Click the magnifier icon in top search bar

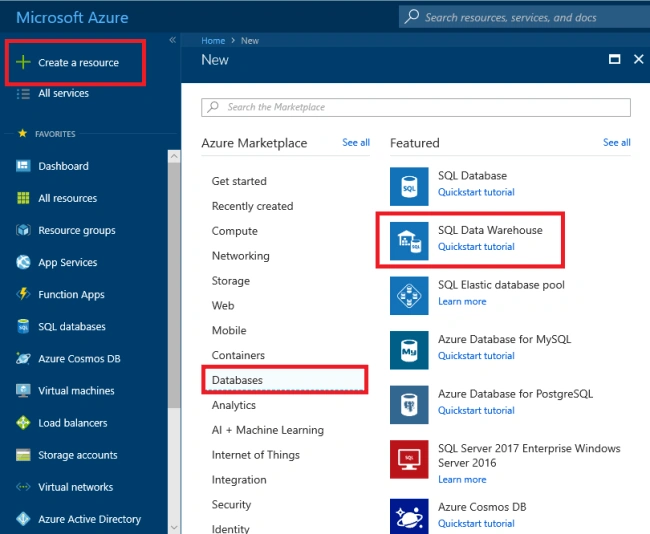tap(412, 17)
